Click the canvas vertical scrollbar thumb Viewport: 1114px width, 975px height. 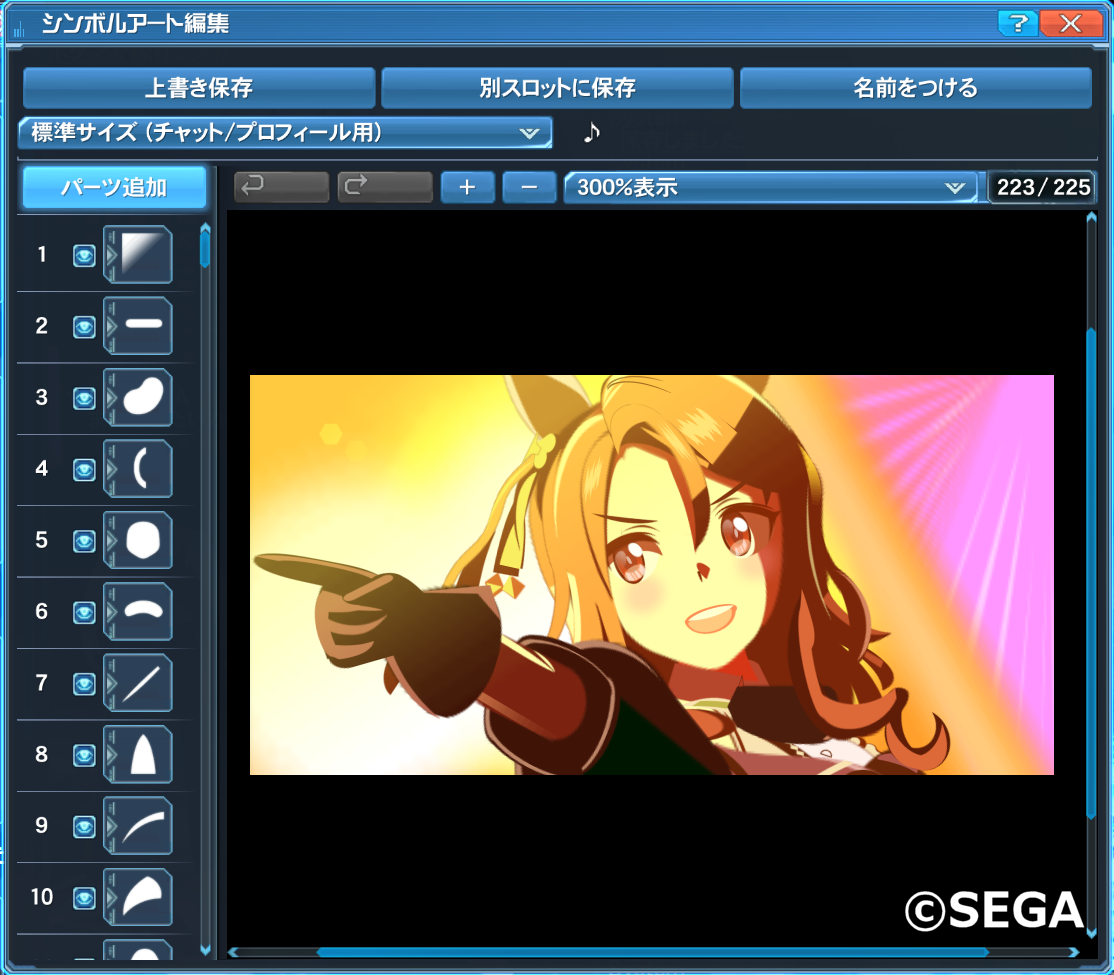tap(1091, 574)
